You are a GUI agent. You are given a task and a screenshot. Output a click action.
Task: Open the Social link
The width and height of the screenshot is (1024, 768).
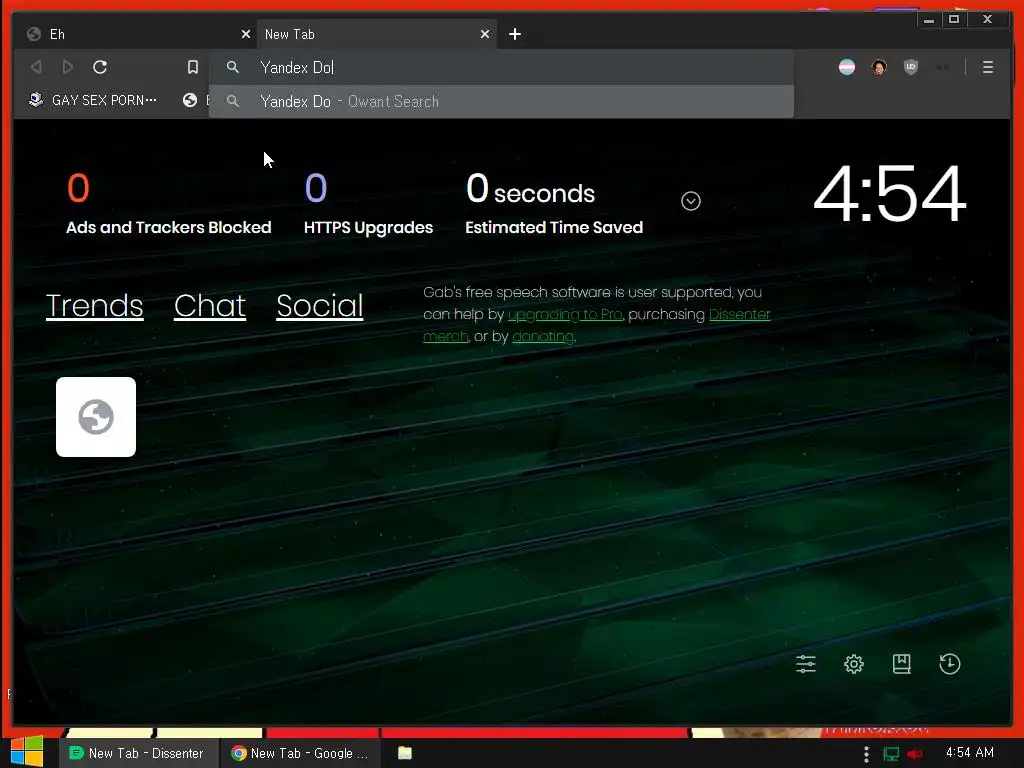(319, 306)
